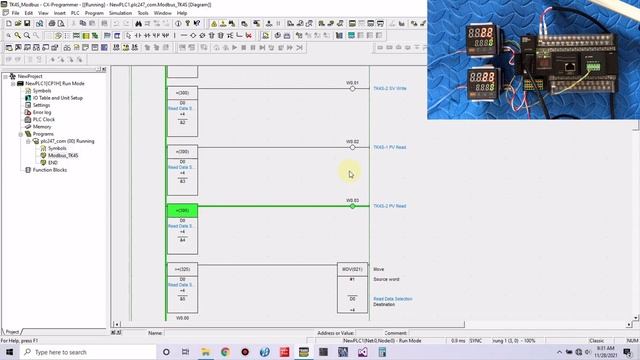Screen dimensions: 640x360
Task: Open the File menu
Action: click(x=16, y=13)
